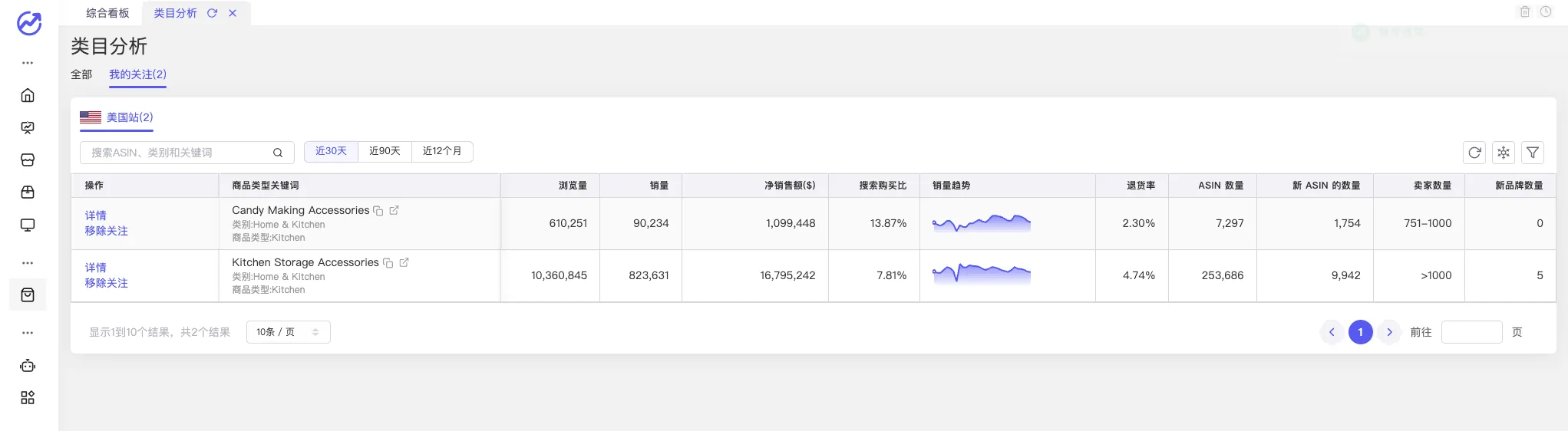Copy the Kitchen Storage Accessories name

[x=388, y=263]
